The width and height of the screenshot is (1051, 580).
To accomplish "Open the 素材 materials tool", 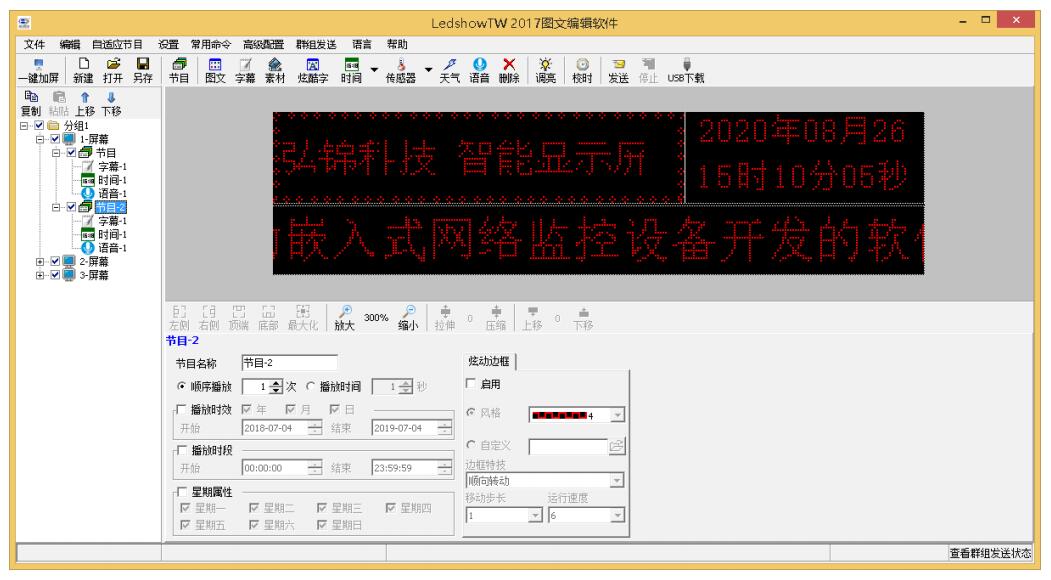I will pyautogui.click(x=275, y=70).
